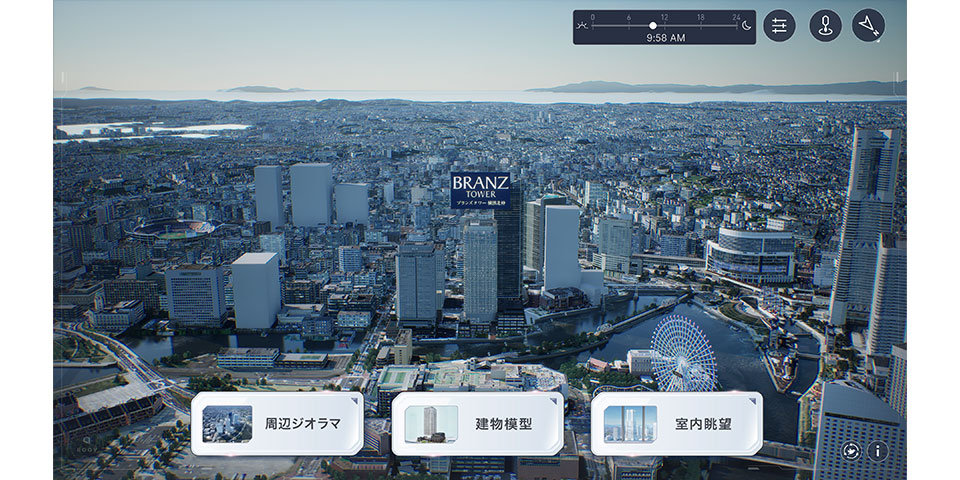Open the display settings sliders icon
The height and width of the screenshot is (480, 960).
[779, 26]
